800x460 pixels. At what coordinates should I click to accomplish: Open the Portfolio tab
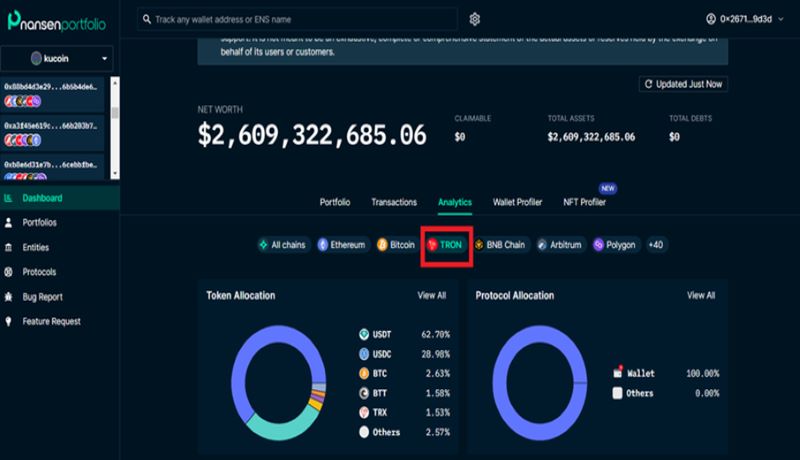click(x=335, y=202)
